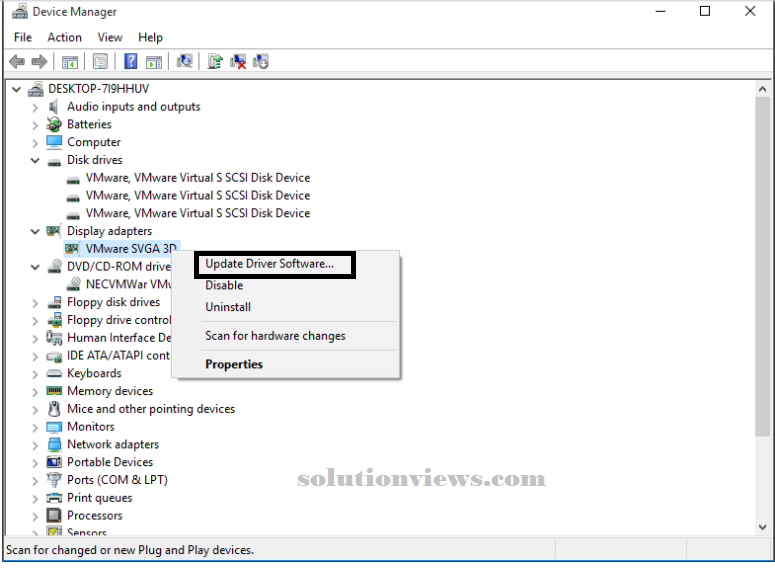
Task: Click the Portable Devices icon
Action: (54, 462)
